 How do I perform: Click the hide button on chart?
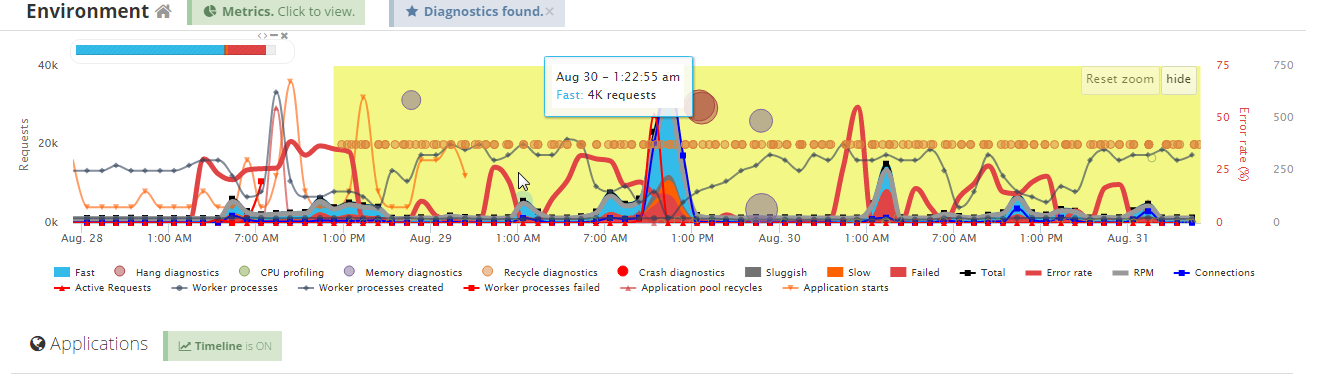1179,80
